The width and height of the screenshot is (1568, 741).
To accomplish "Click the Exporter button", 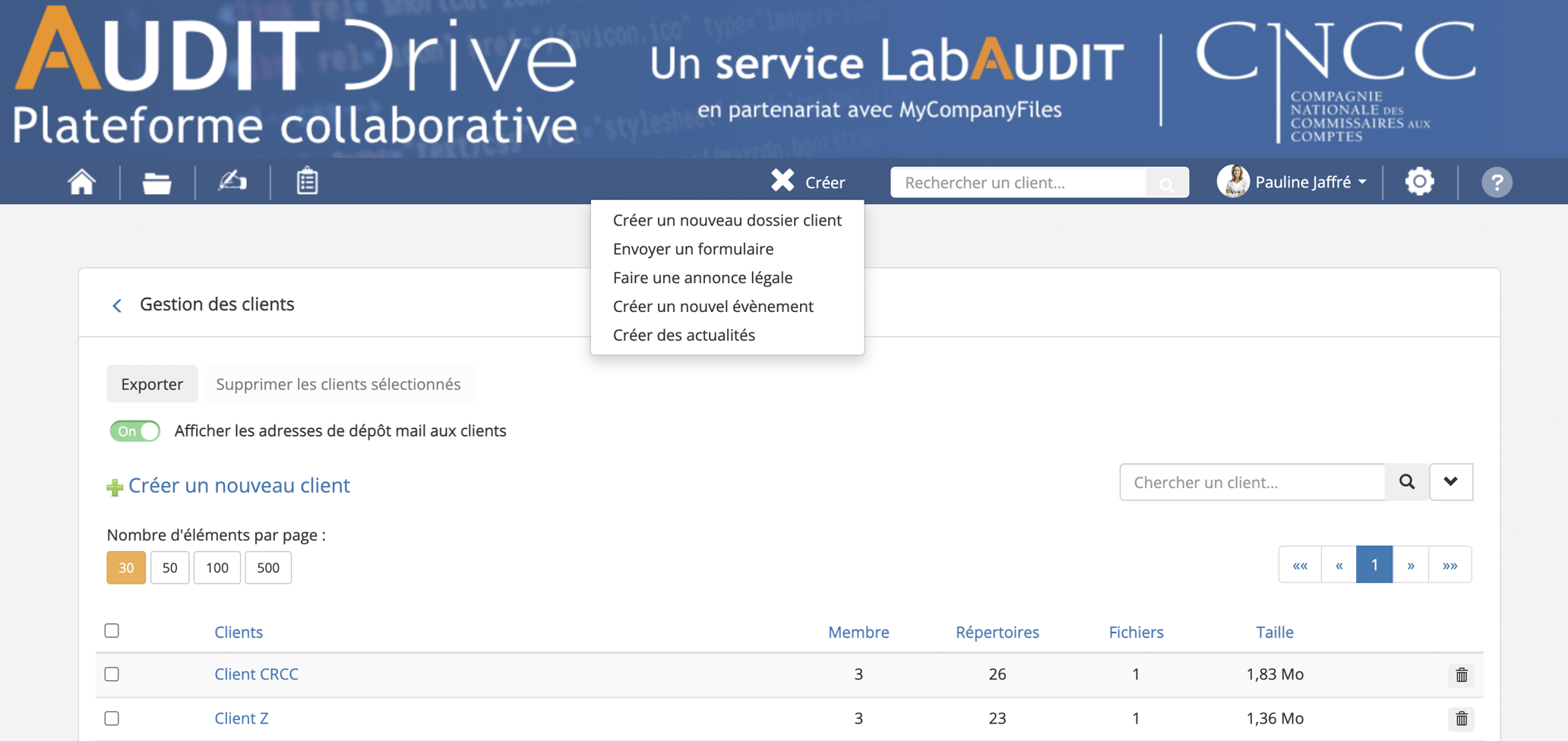I will (152, 384).
